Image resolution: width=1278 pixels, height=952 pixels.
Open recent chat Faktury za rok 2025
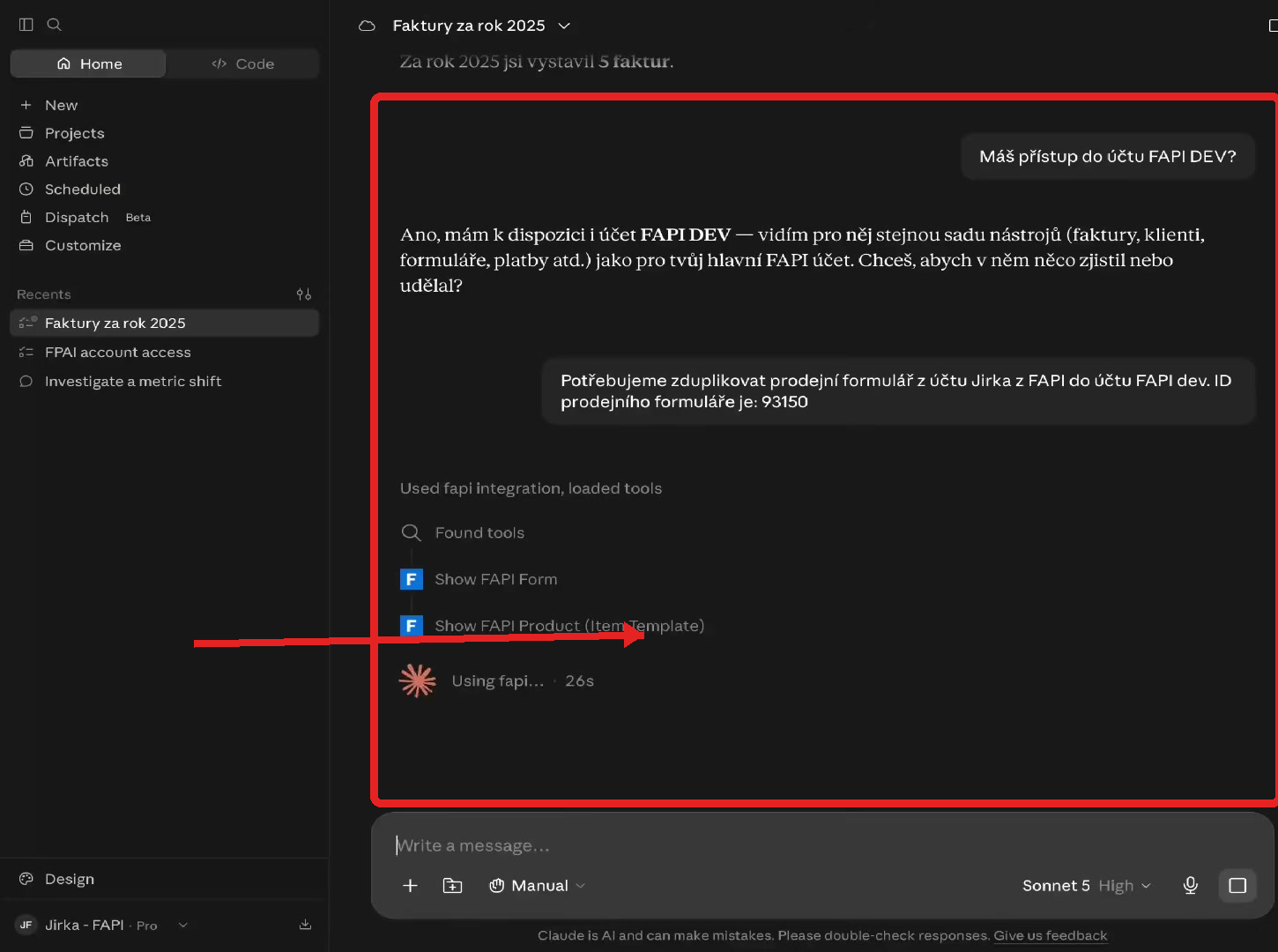click(164, 324)
